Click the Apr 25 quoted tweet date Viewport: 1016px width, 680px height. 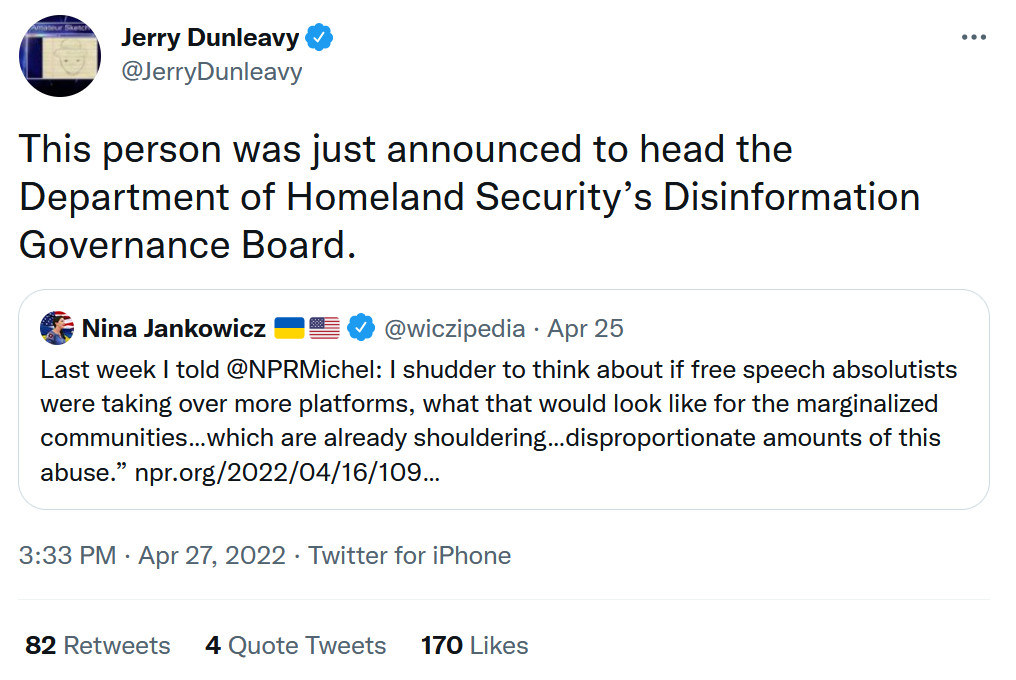pos(585,328)
